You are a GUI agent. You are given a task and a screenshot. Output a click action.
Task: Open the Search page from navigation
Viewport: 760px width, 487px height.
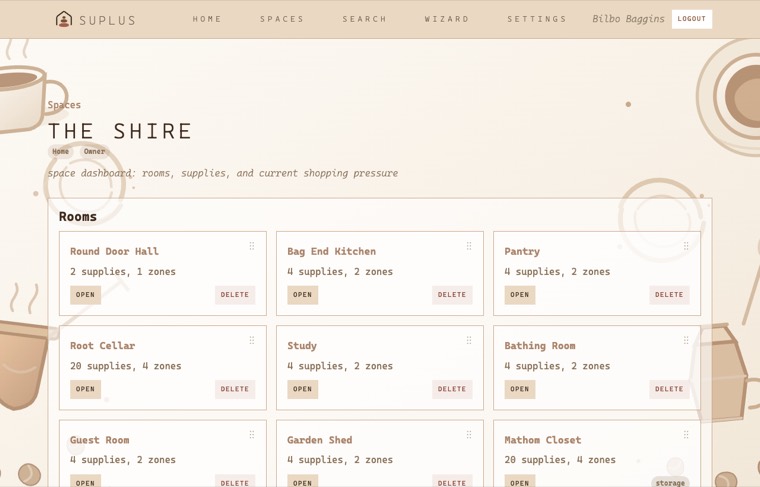(364, 19)
